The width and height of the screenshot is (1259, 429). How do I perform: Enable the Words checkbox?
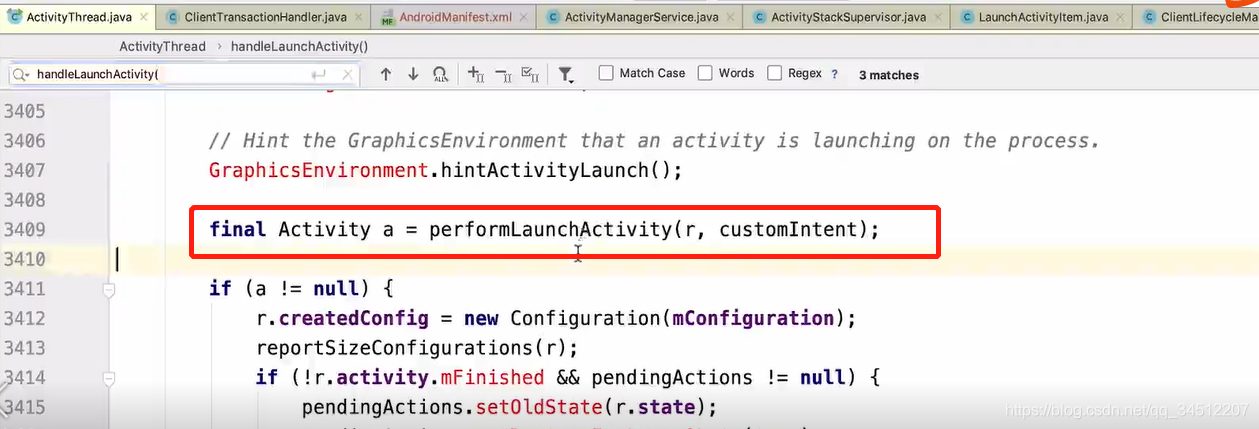pyautogui.click(x=705, y=73)
